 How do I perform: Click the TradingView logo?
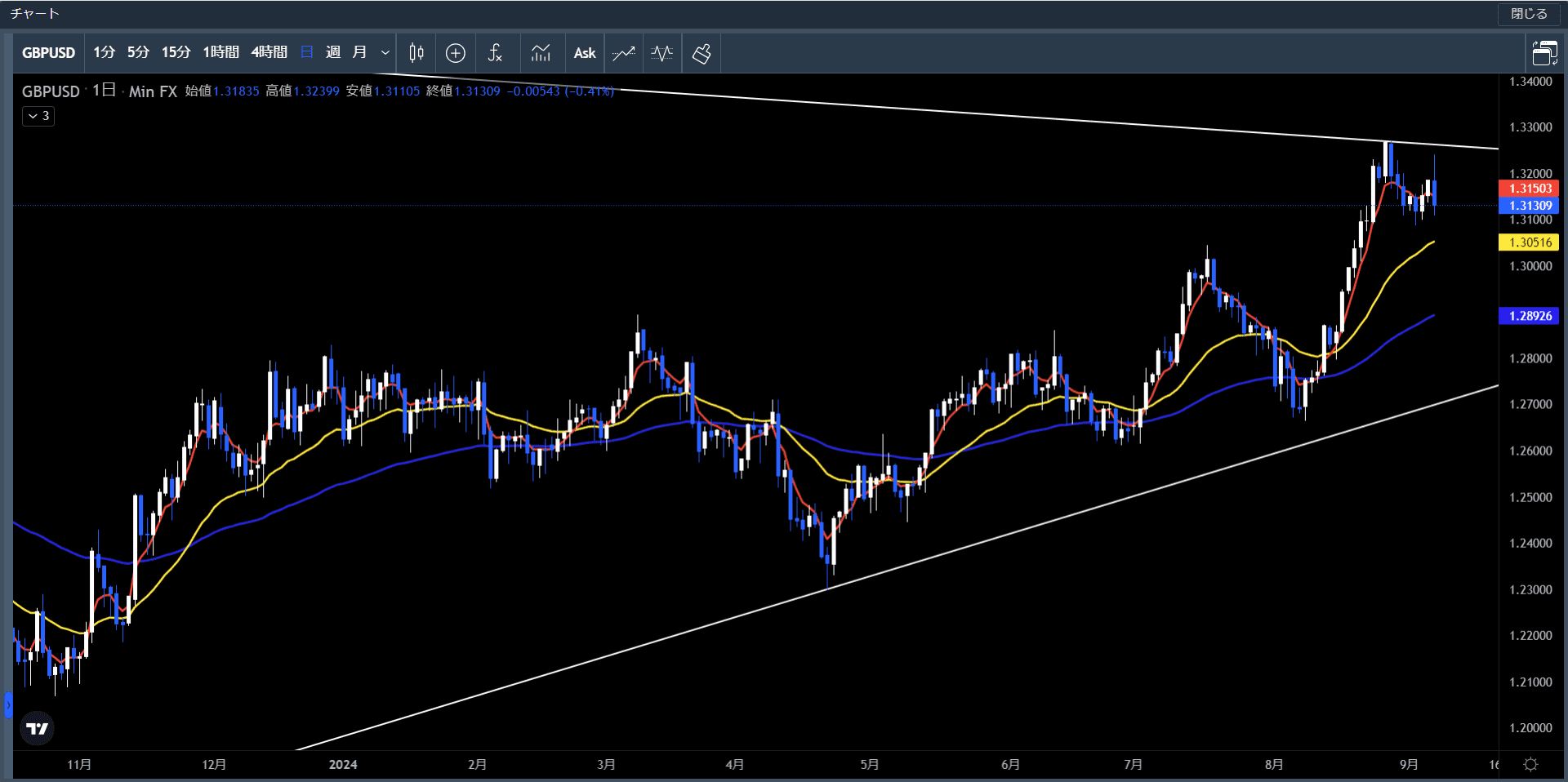click(x=37, y=728)
